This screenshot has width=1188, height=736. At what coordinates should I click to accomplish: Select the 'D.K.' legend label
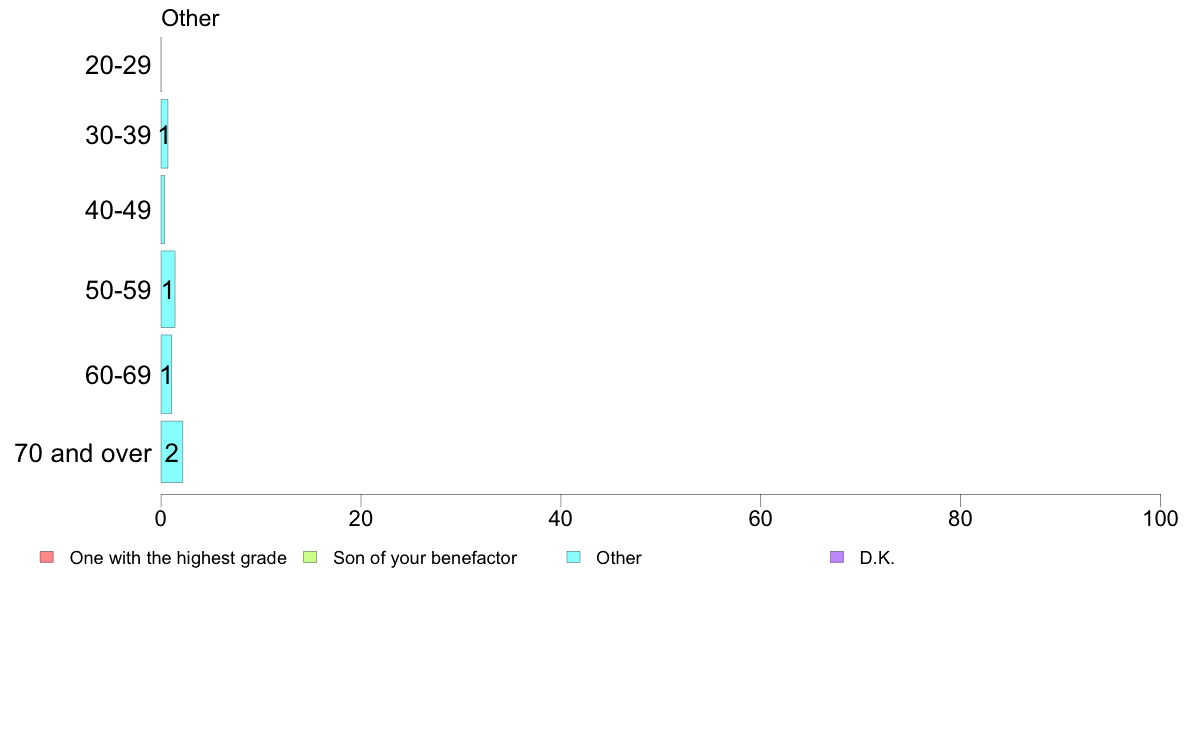tap(877, 558)
